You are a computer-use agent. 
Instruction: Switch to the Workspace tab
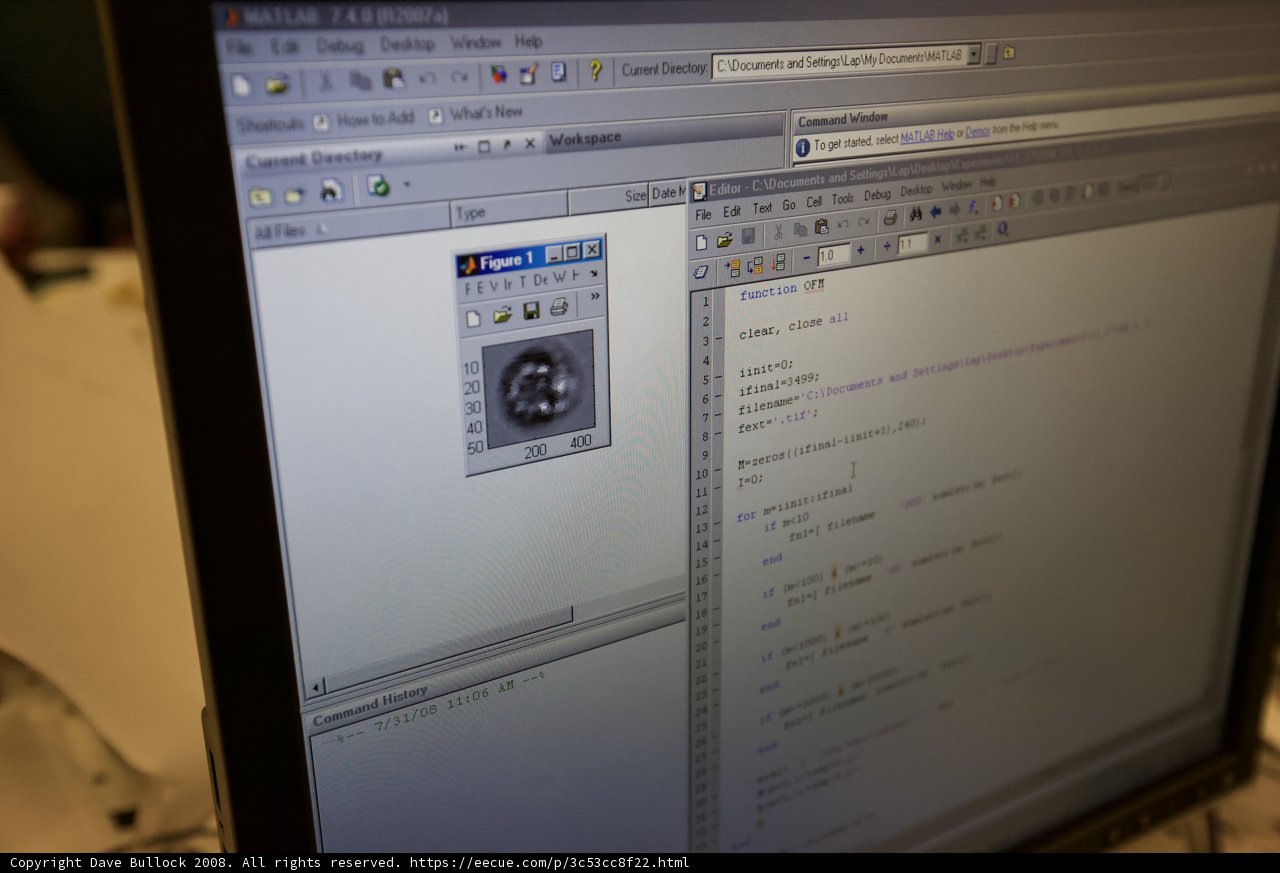585,138
